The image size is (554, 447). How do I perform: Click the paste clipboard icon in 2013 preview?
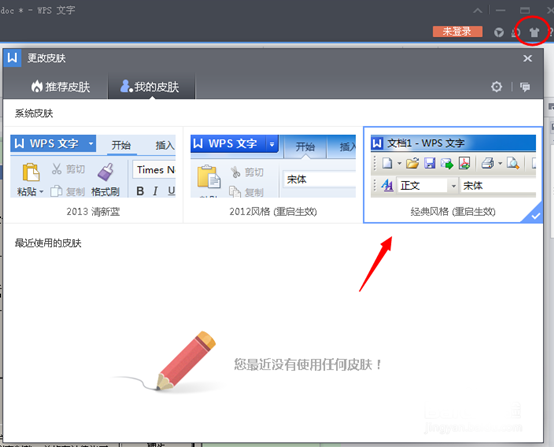tap(31, 172)
